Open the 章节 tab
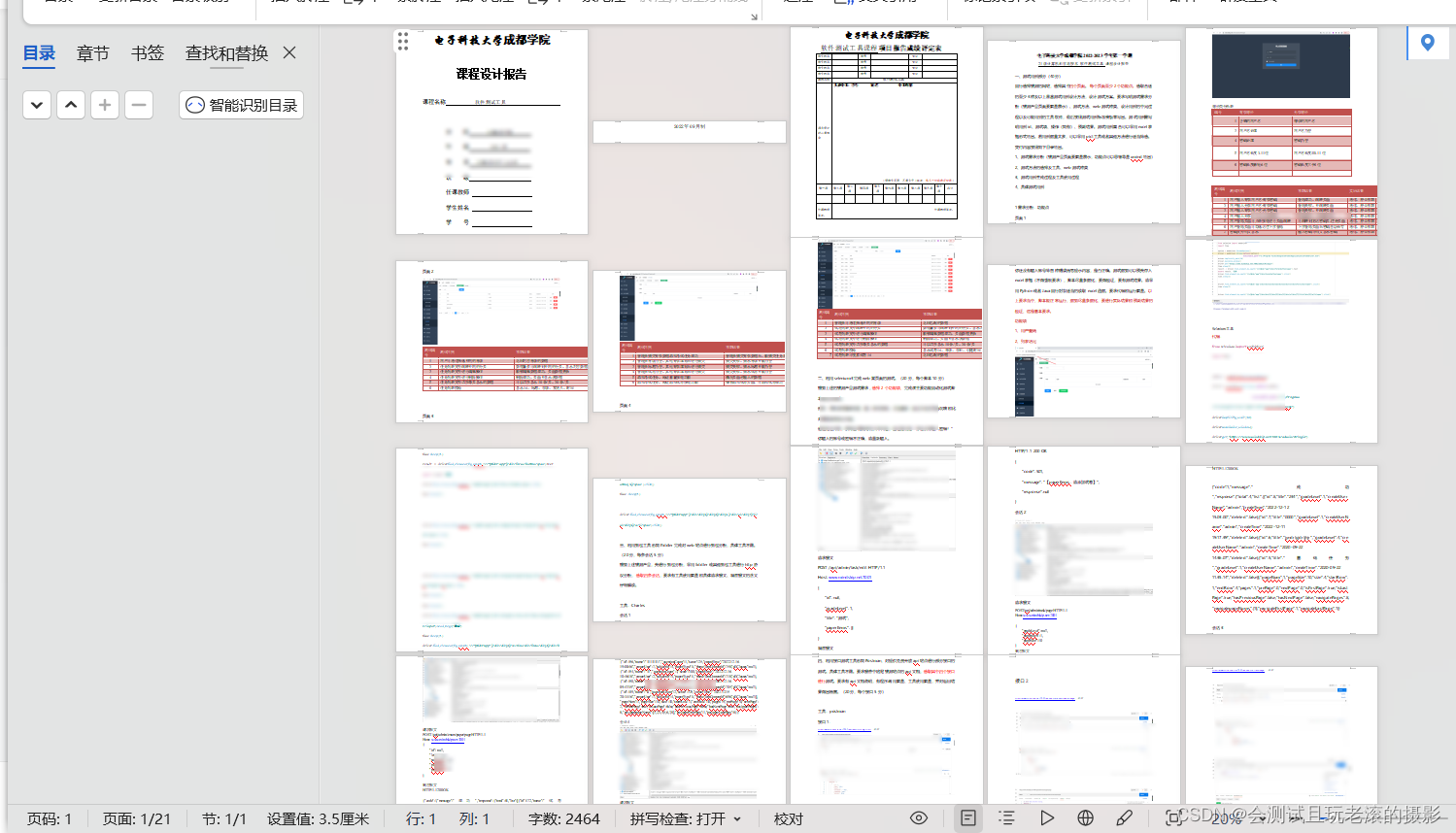Screen dimensions: 1456x833 pos(93,53)
